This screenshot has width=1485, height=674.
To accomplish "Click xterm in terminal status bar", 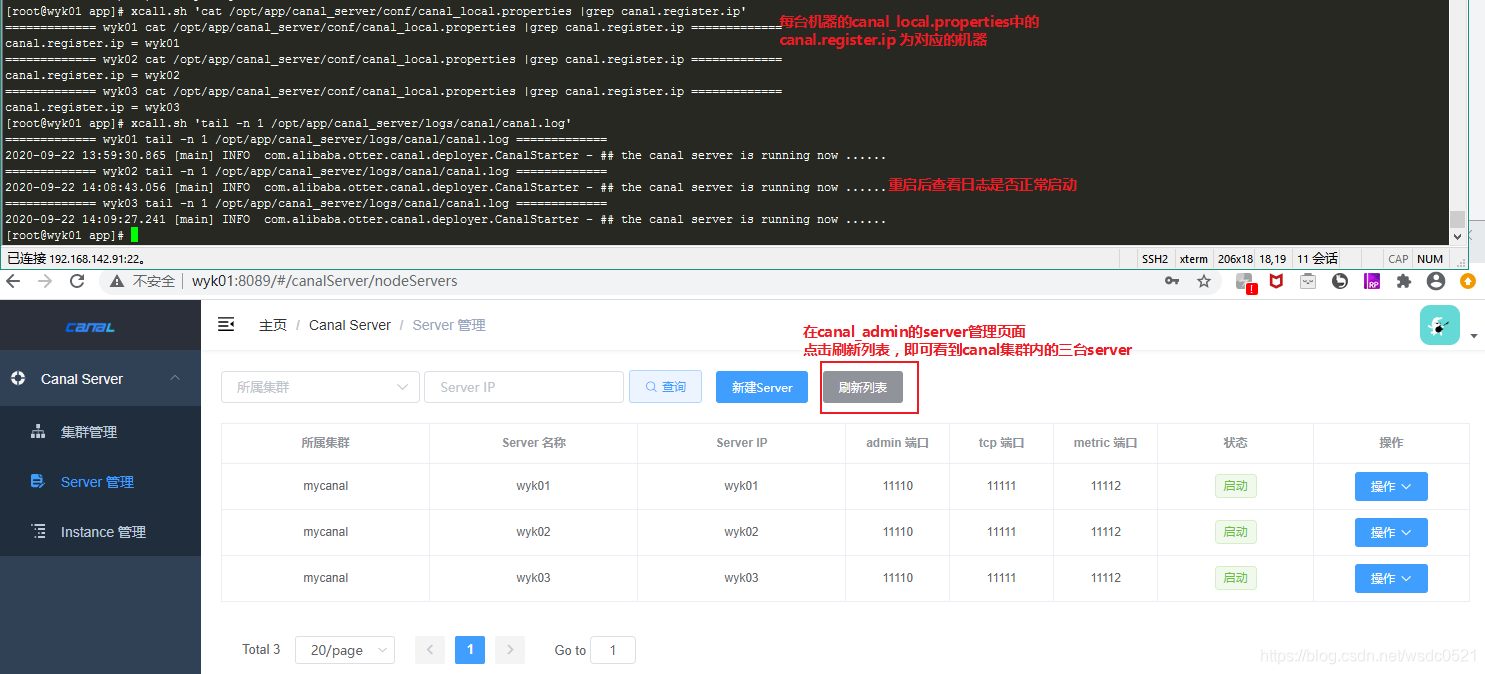I will point(1193,258).
